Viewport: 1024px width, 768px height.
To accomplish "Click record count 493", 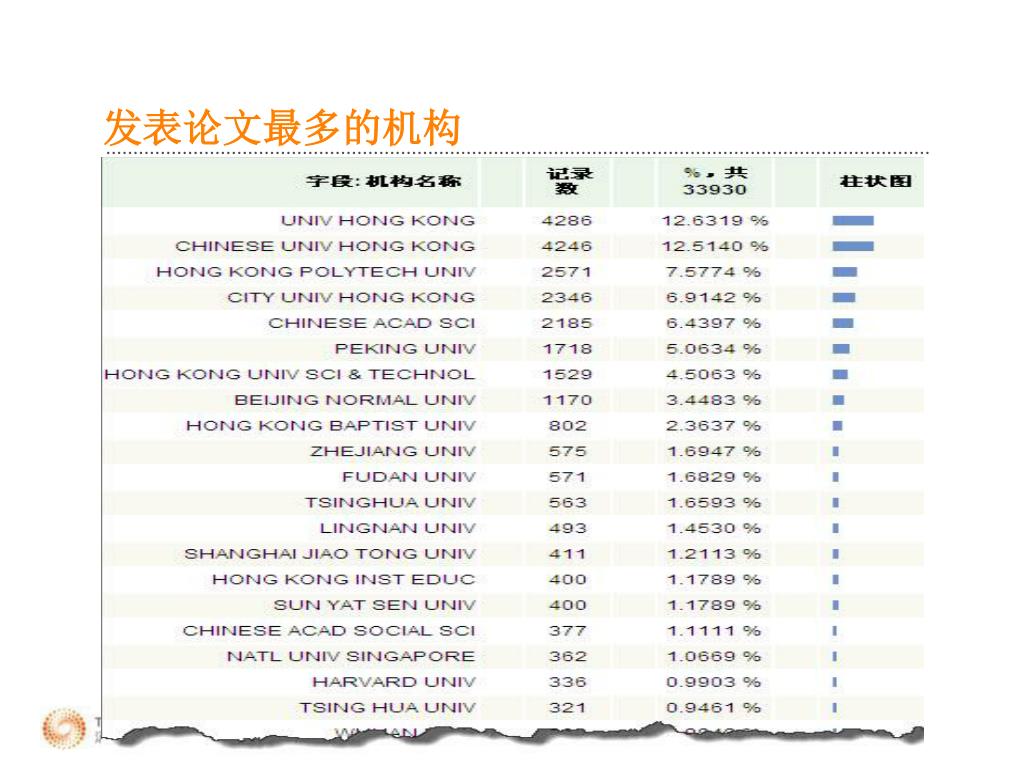I will pos(568,528).
